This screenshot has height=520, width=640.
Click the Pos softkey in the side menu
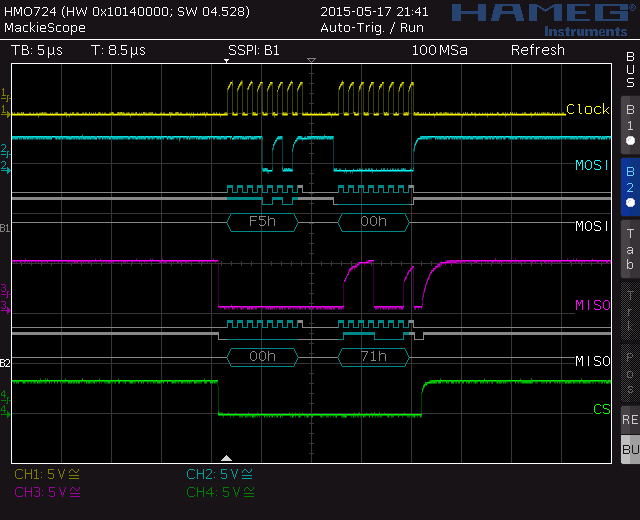pyautogui.click(x=630, y=373)
